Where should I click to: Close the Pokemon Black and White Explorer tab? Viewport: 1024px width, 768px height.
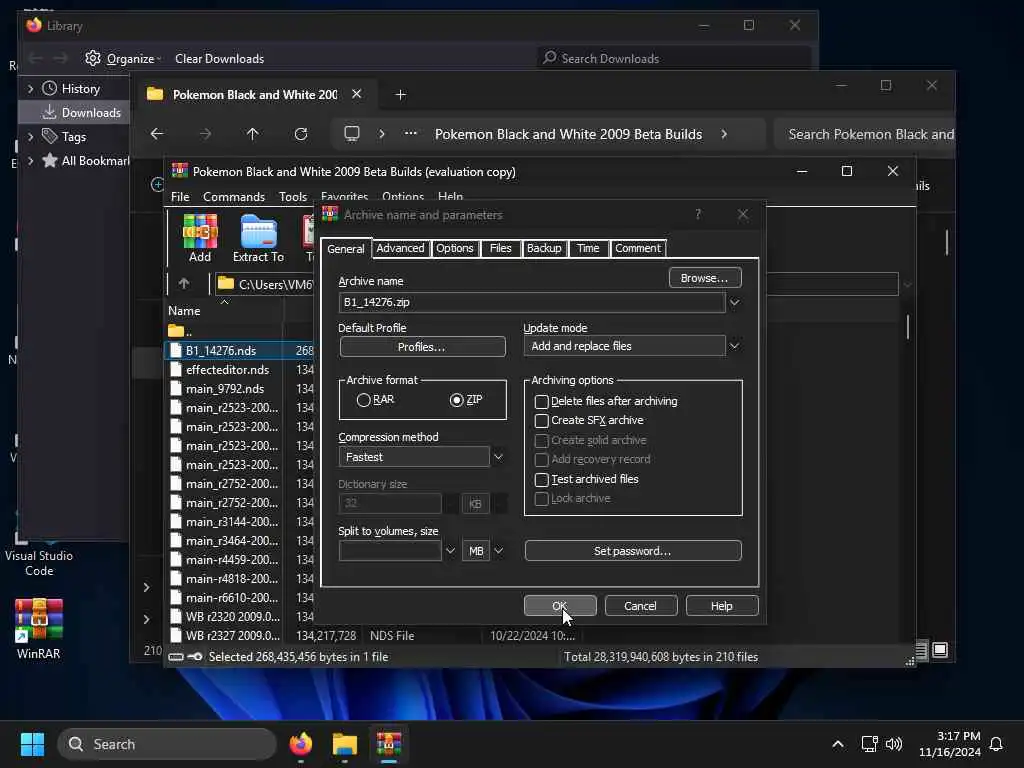click(357, 94)
